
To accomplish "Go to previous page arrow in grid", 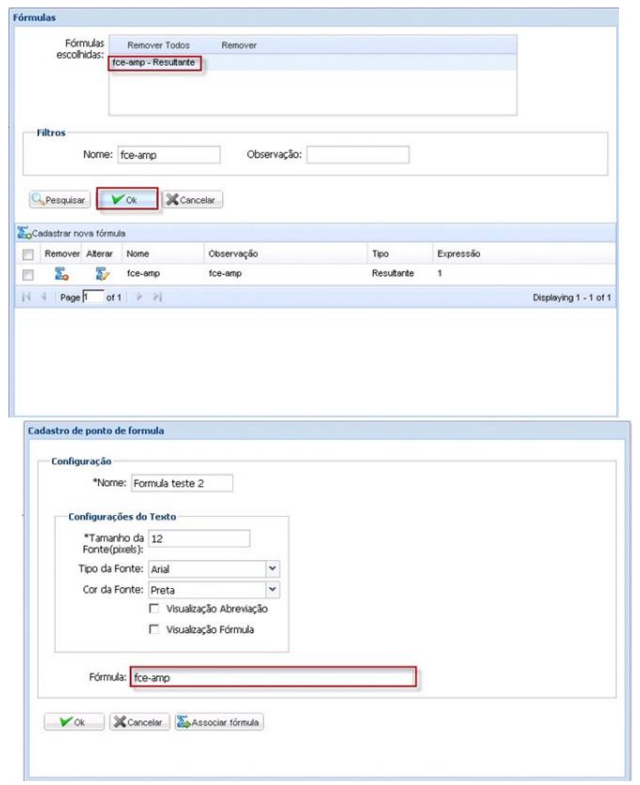I will (42, 298).
